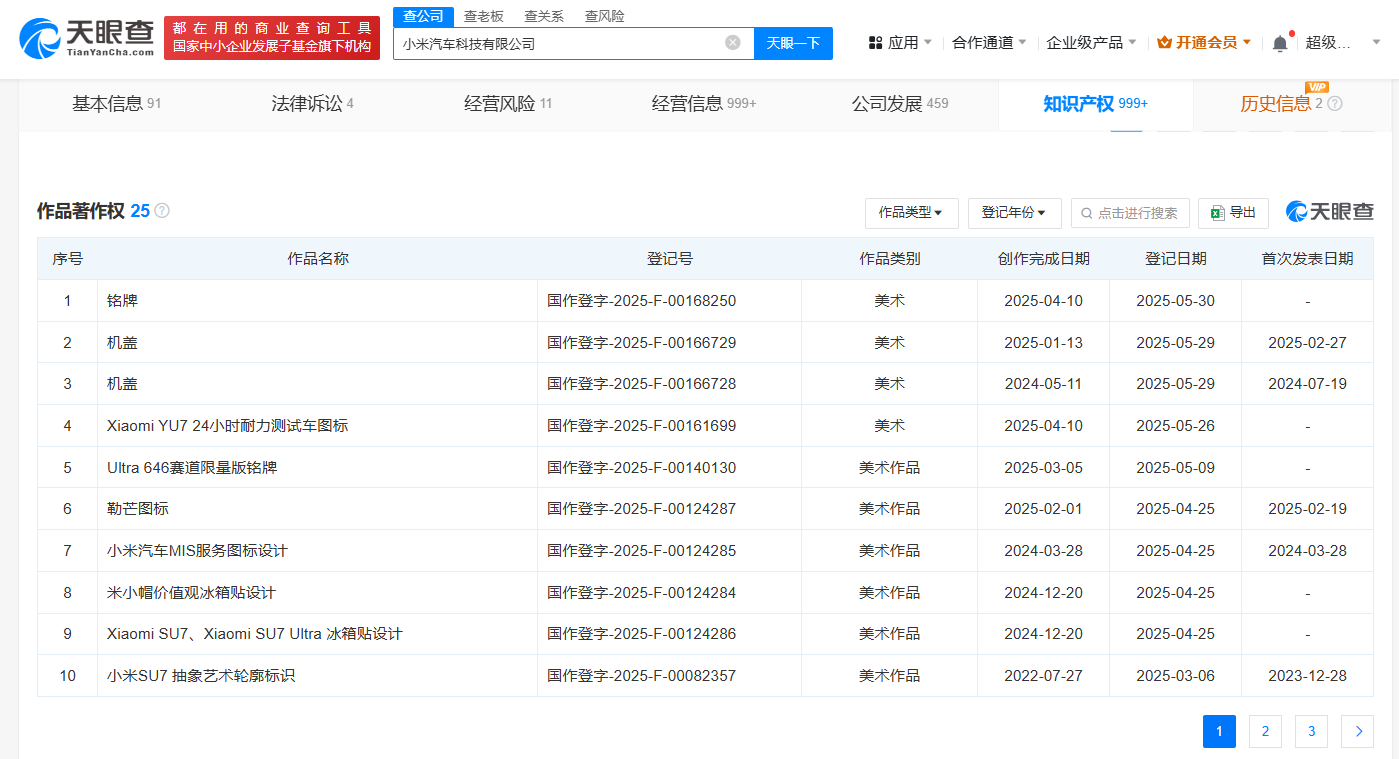Click the help icon beside 作品著作权 25
The height and width of the screenshot is (759, 1399).
point(162,211)
